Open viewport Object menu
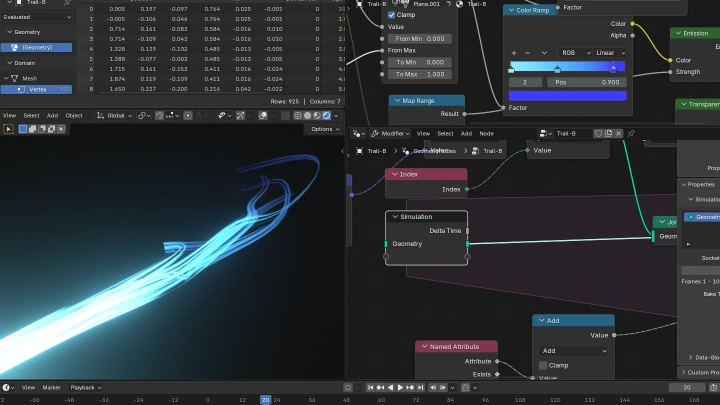This screenshot has width=720, height=405. tap(73, 116)
